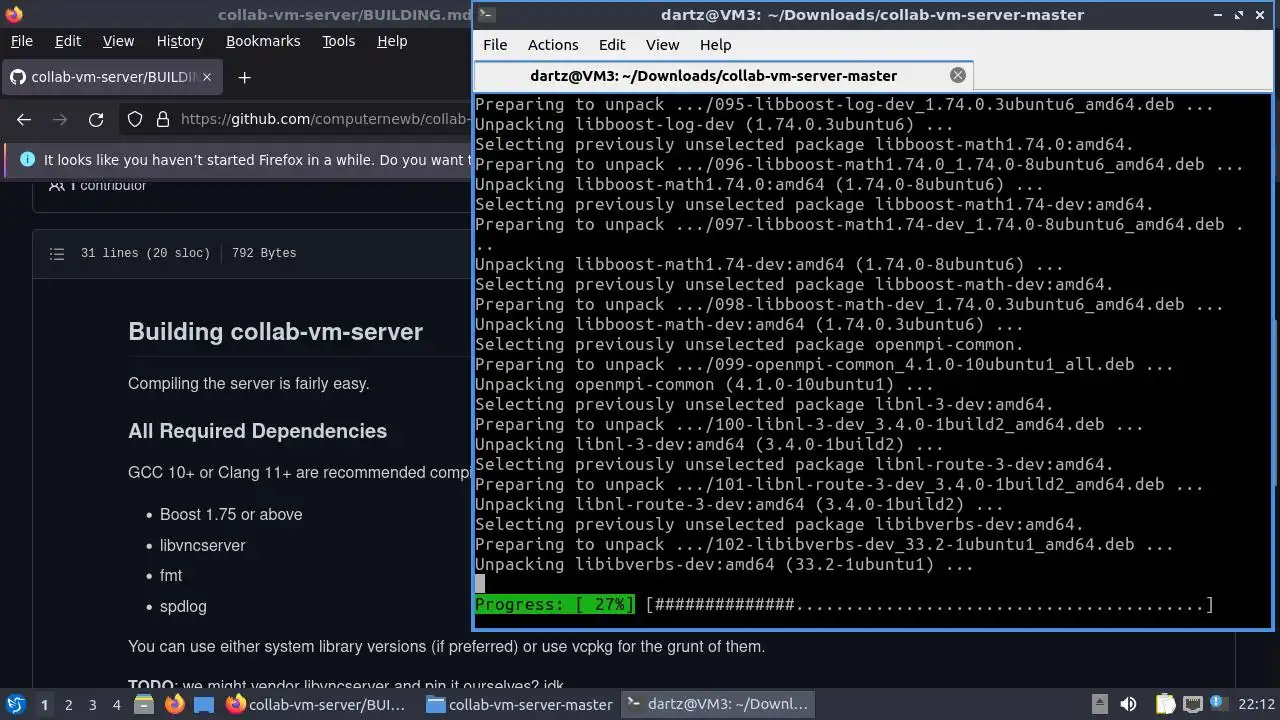
Task: Activate collab-vm-server/BUI... Firefox taskbar entry
Action: [x=318, y=705]
